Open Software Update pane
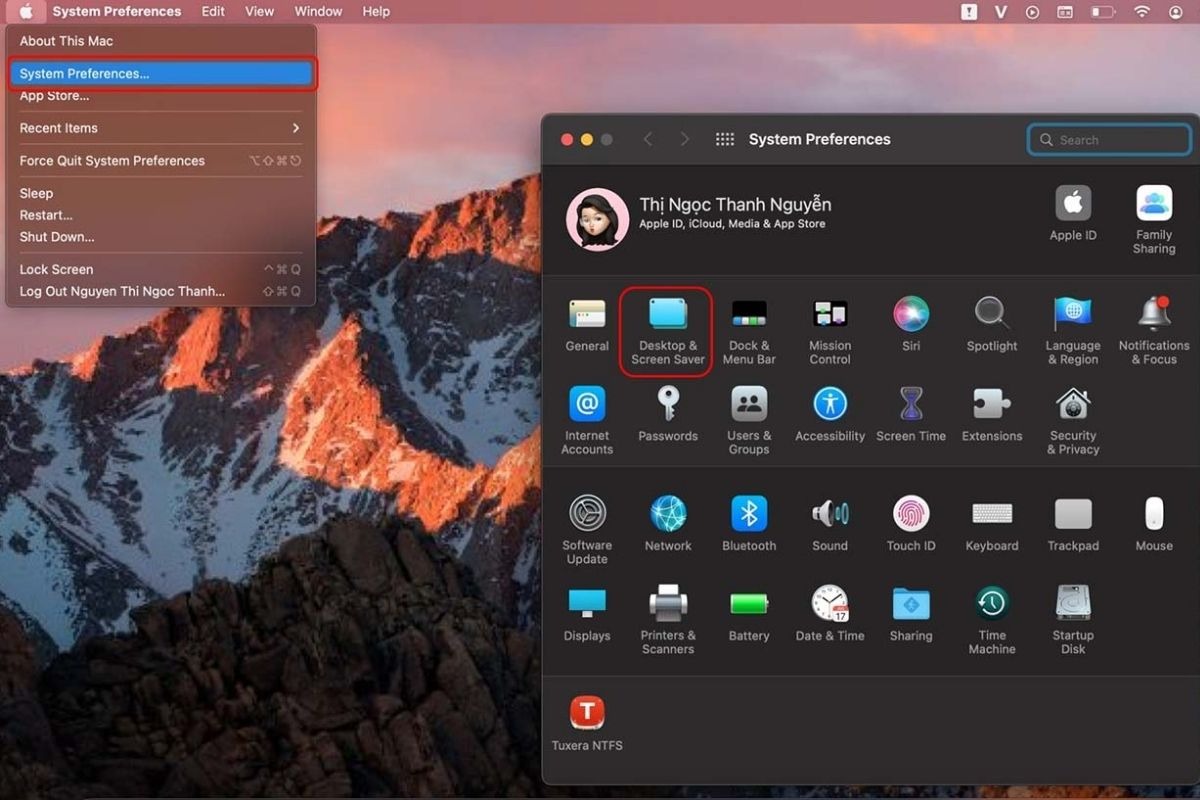1200x800 pixels. (x=587, y=531)
